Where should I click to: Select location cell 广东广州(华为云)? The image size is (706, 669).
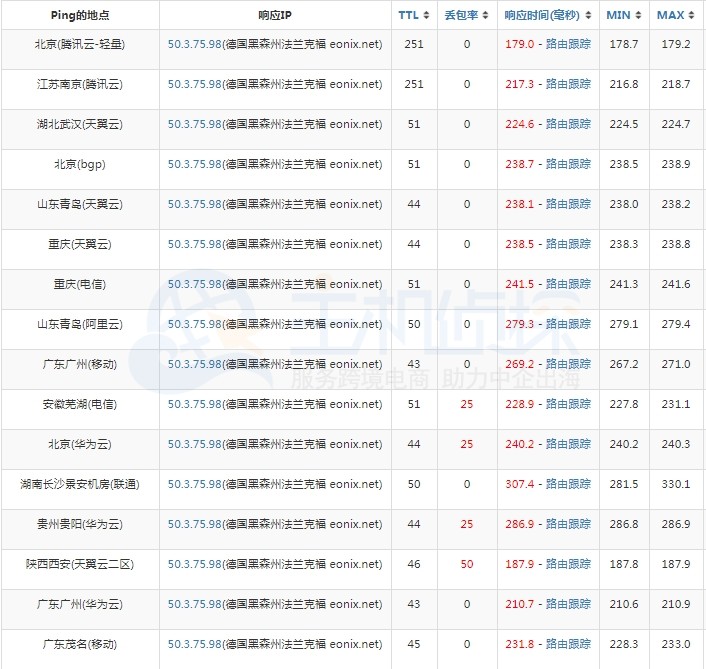pyautogui.click(x=80, y=604)
